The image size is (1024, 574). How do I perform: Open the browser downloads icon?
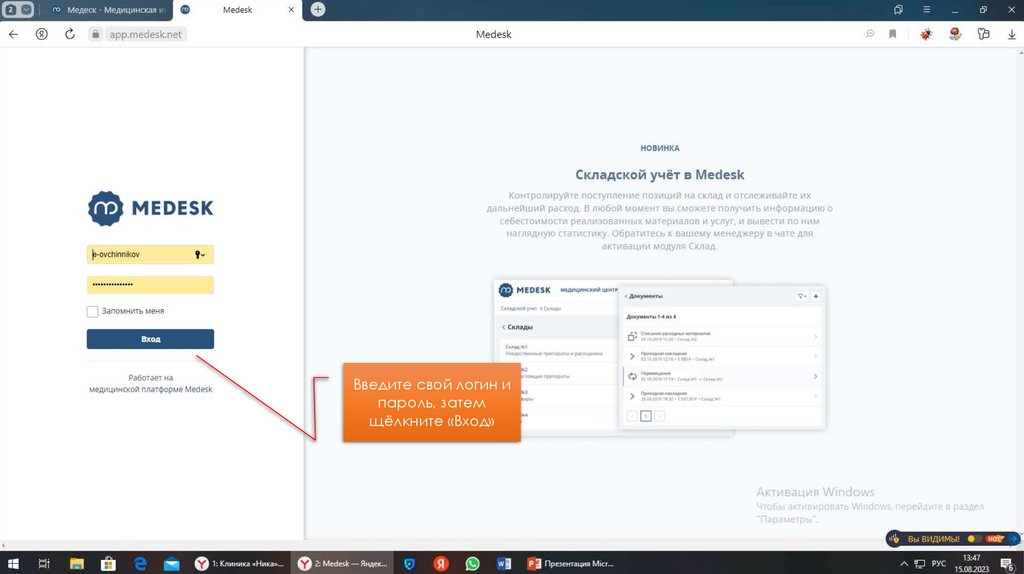pos(1012,34)
